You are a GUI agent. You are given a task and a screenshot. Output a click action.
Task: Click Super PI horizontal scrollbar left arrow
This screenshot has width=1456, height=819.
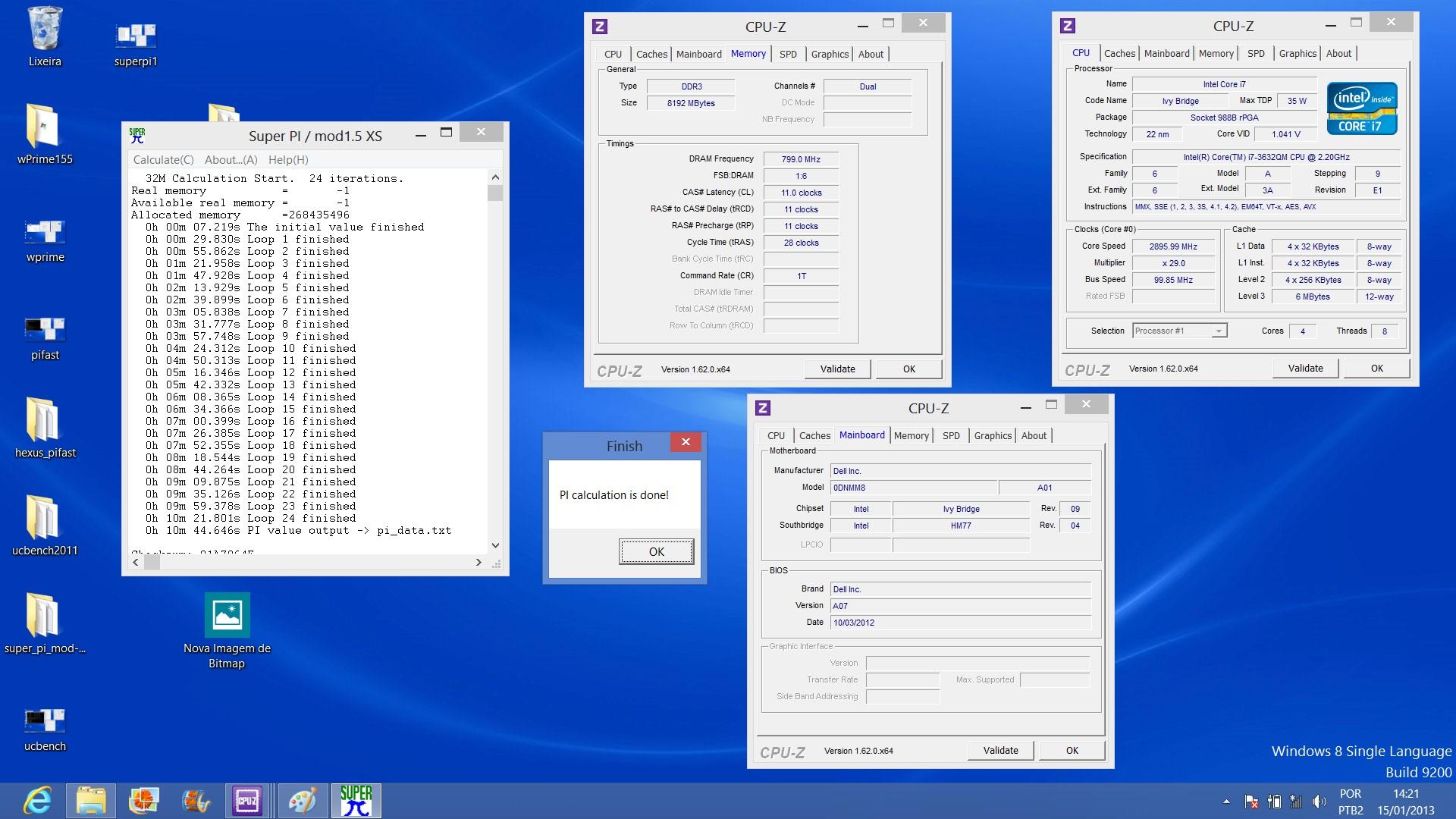(136, 562)
